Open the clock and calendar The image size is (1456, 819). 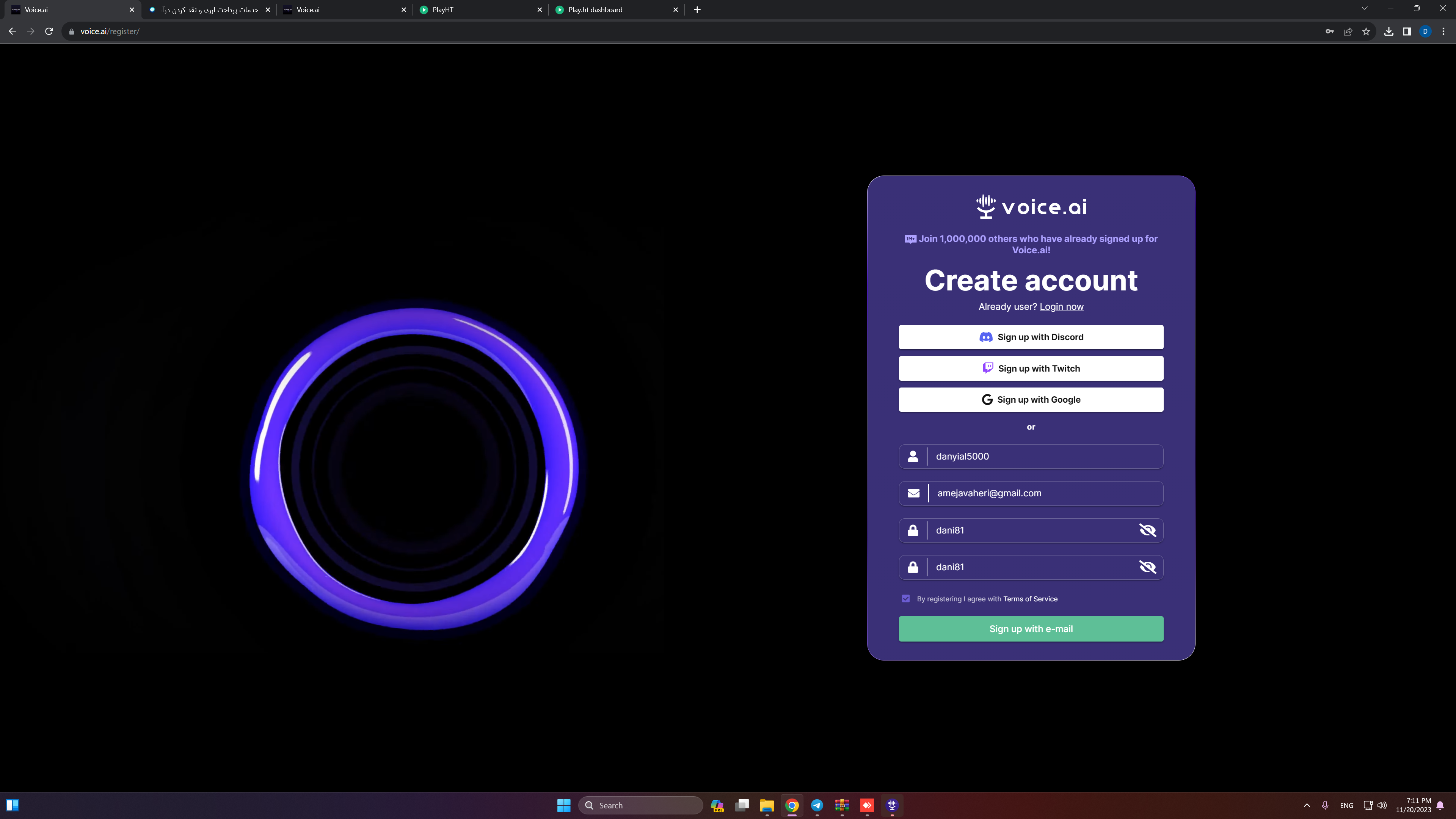coord(1413,805)
